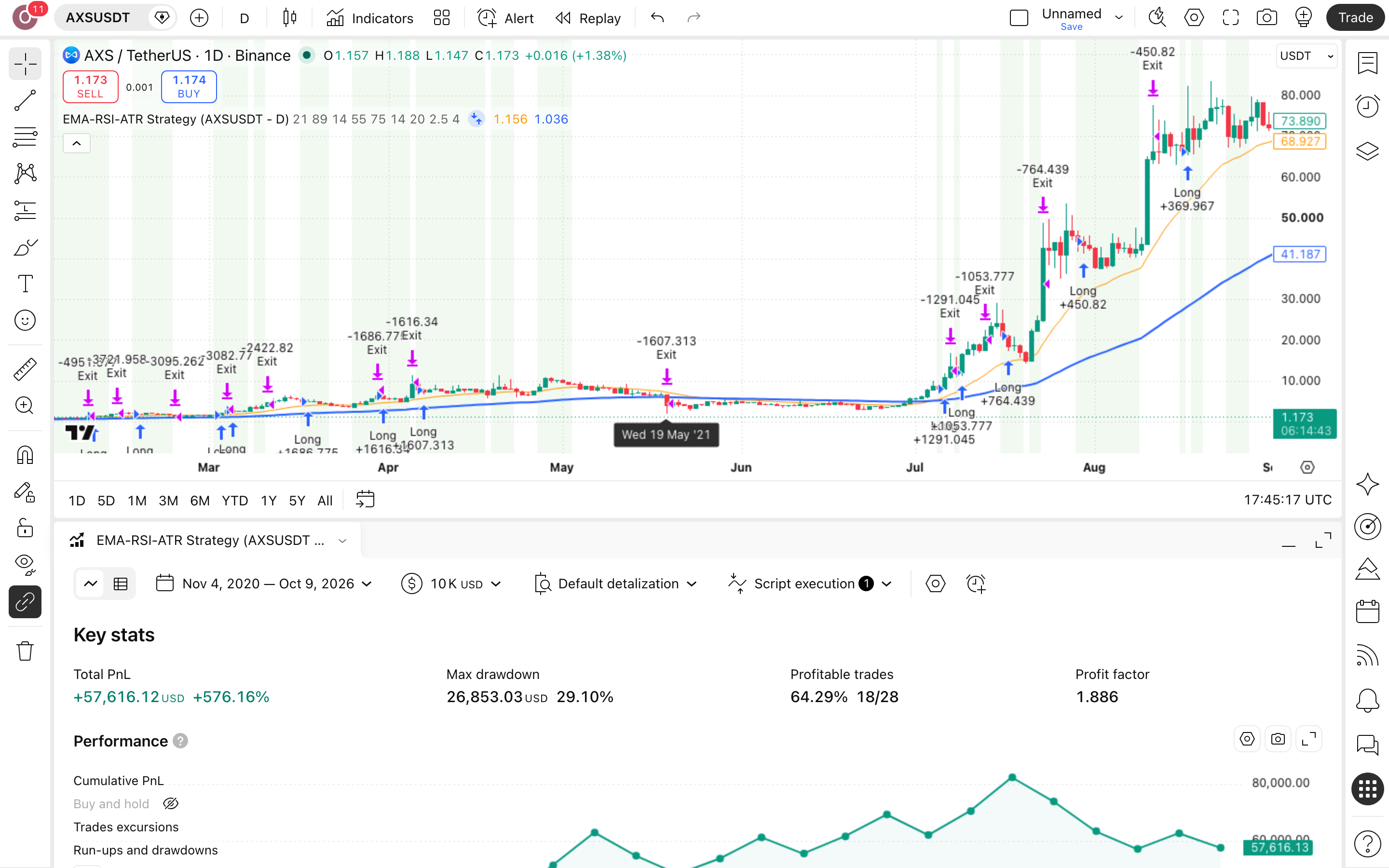Toggle stay in drawing mode pencil-lock
This screenshot has height=868, width=1389.
(25, 491)
